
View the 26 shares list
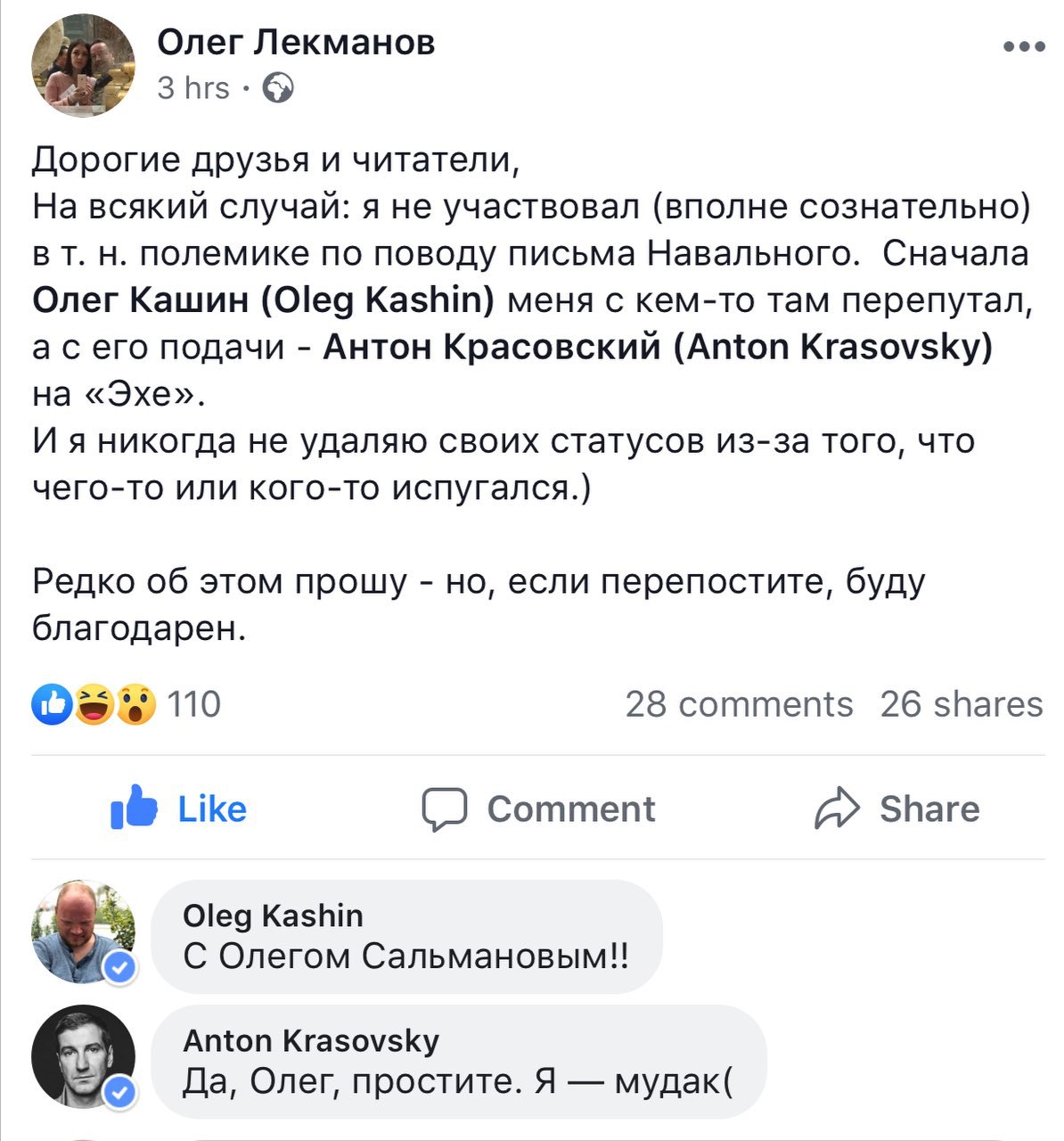[961, 704]
